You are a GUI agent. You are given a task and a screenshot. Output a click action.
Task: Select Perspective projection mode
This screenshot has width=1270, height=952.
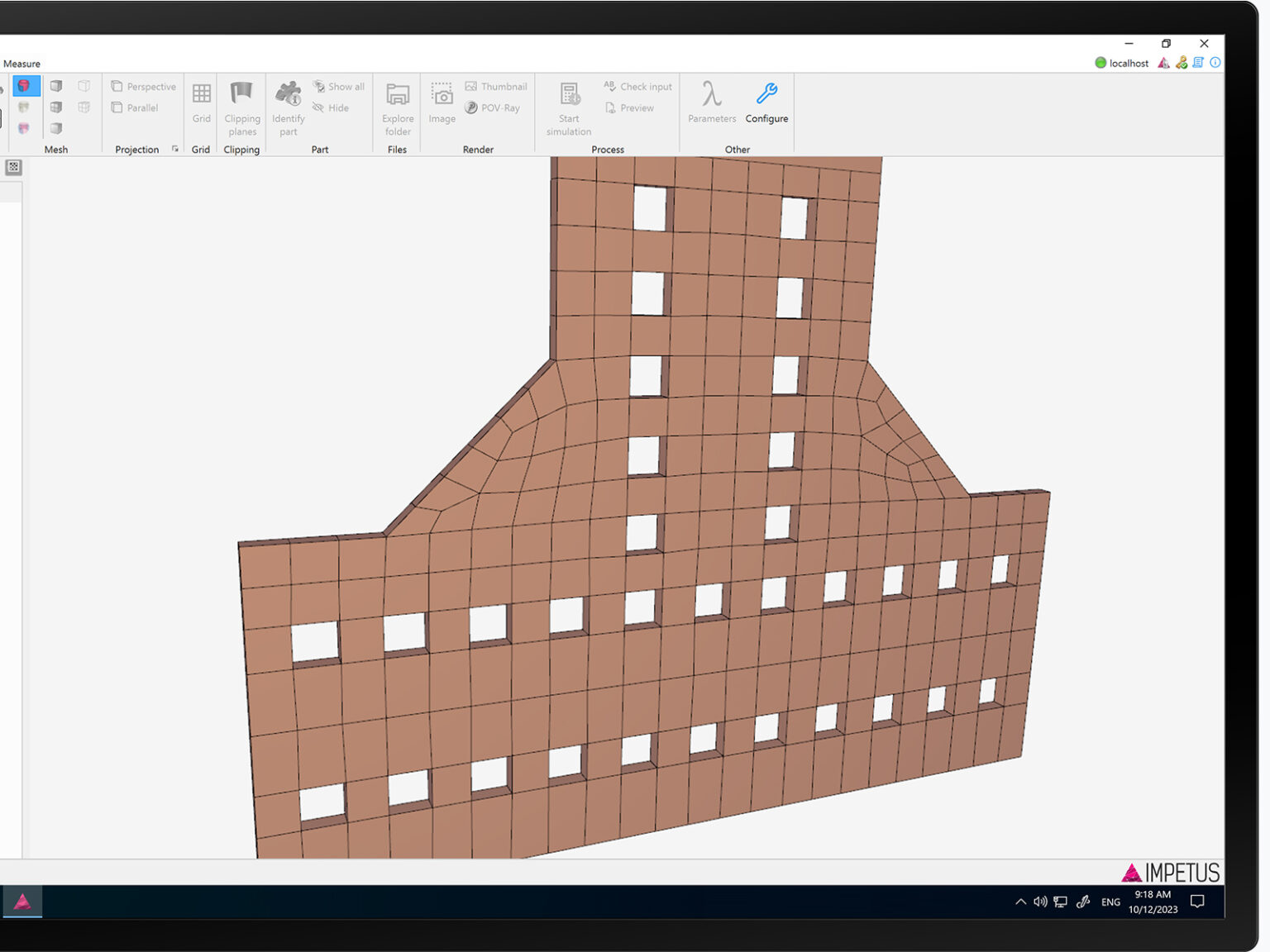(x=144, y=87)
